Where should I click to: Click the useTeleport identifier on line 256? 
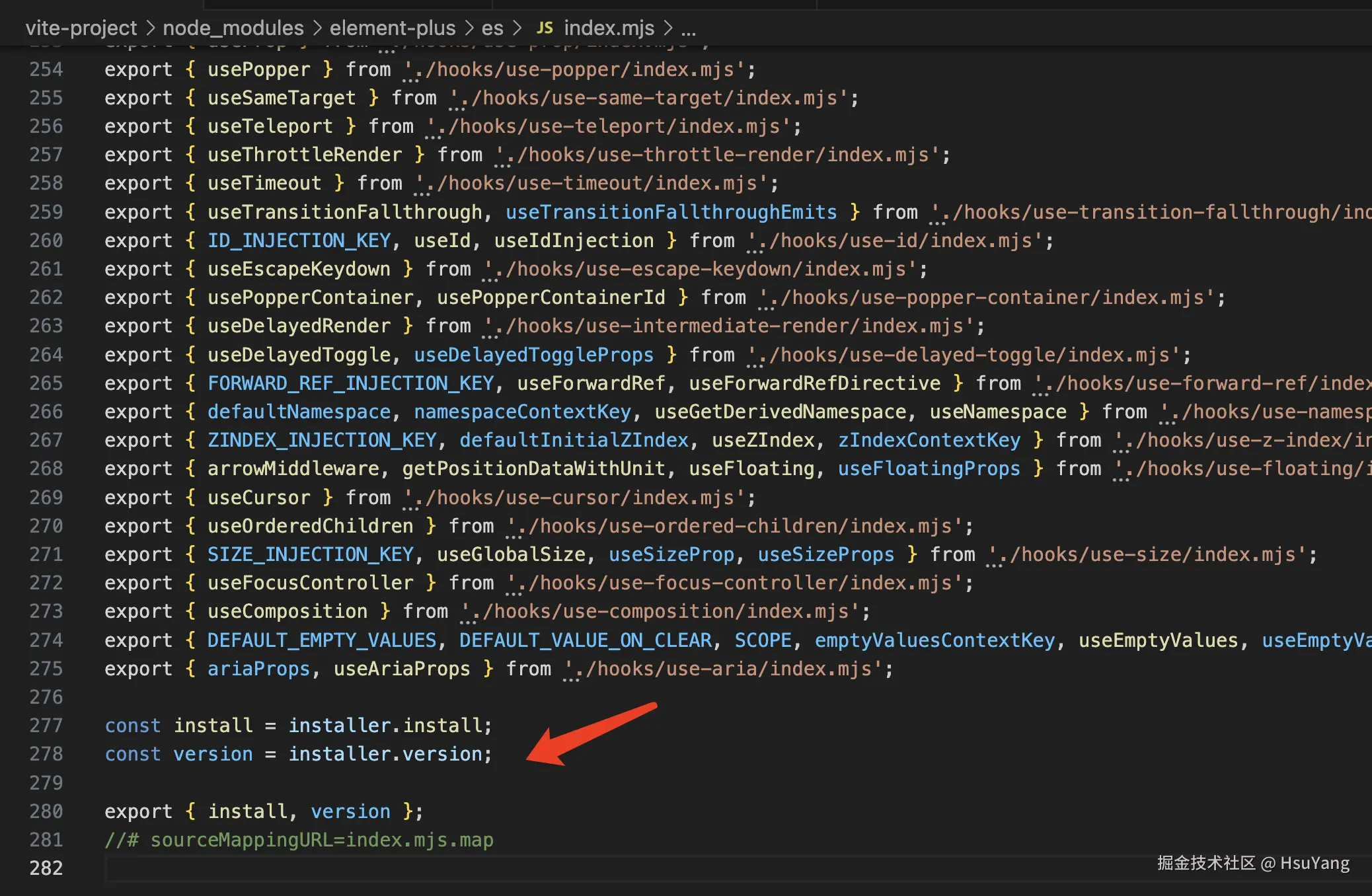(x=270, y=126)
